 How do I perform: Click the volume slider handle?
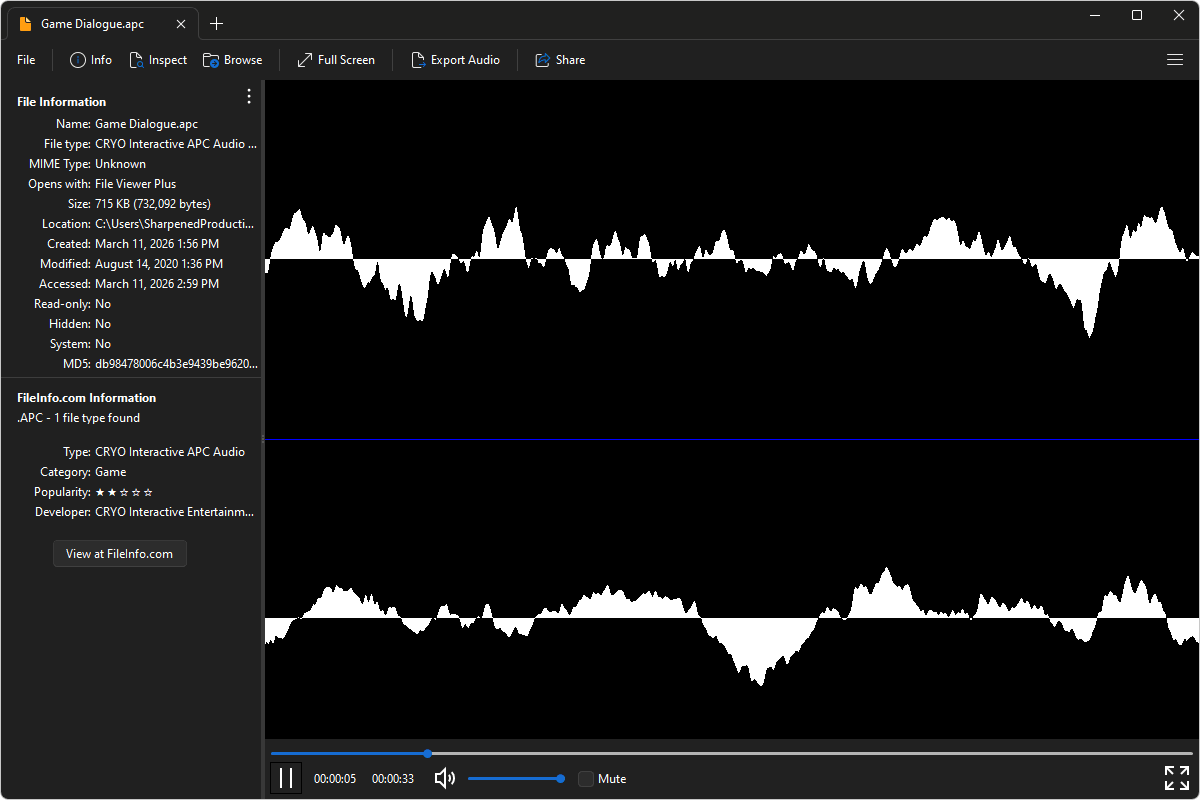coord(561,778)
